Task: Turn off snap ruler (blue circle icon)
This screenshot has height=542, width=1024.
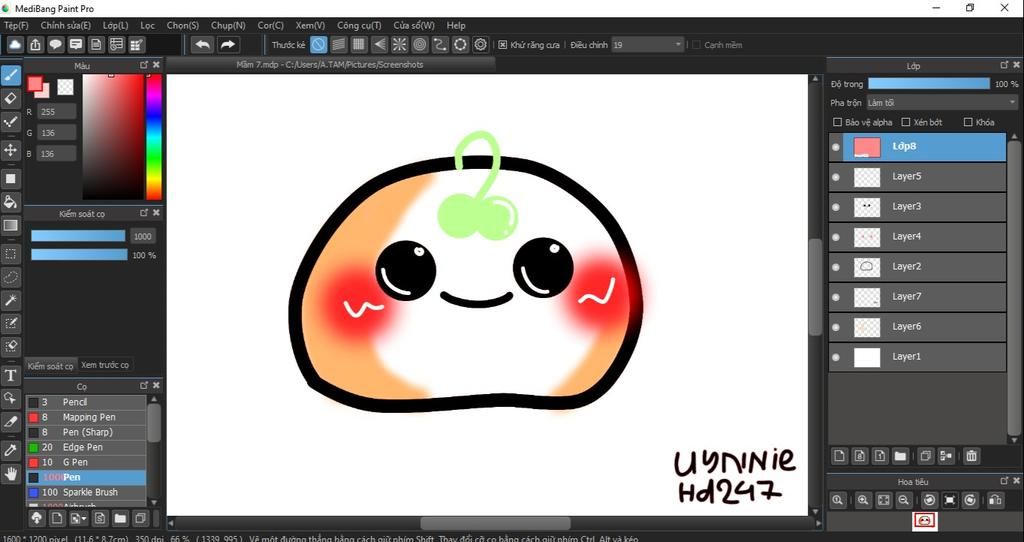Action: pos(318,44)
